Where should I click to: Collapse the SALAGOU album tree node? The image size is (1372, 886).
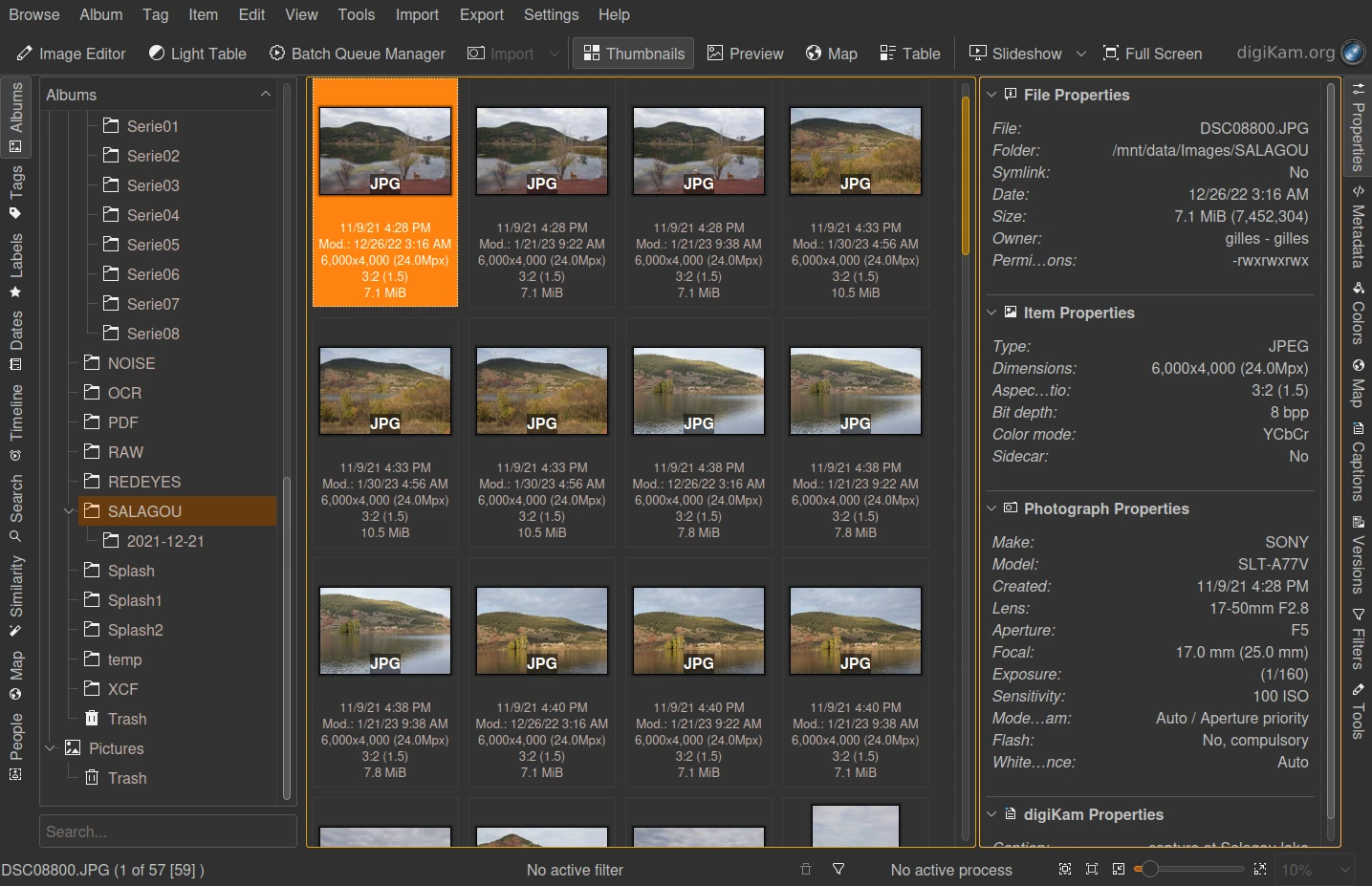[x=69, y=511]
